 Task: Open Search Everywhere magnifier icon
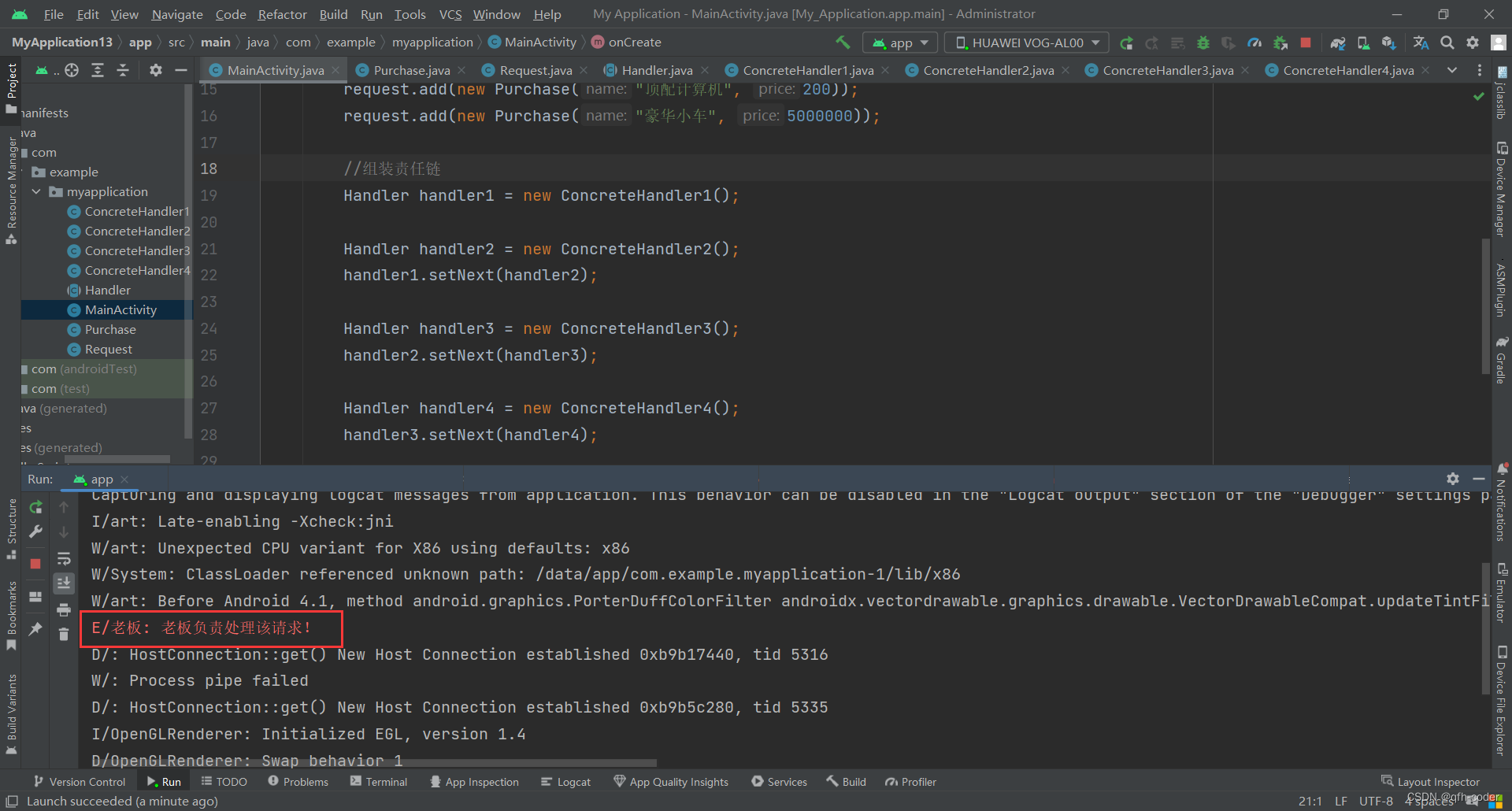point(1447,43)
